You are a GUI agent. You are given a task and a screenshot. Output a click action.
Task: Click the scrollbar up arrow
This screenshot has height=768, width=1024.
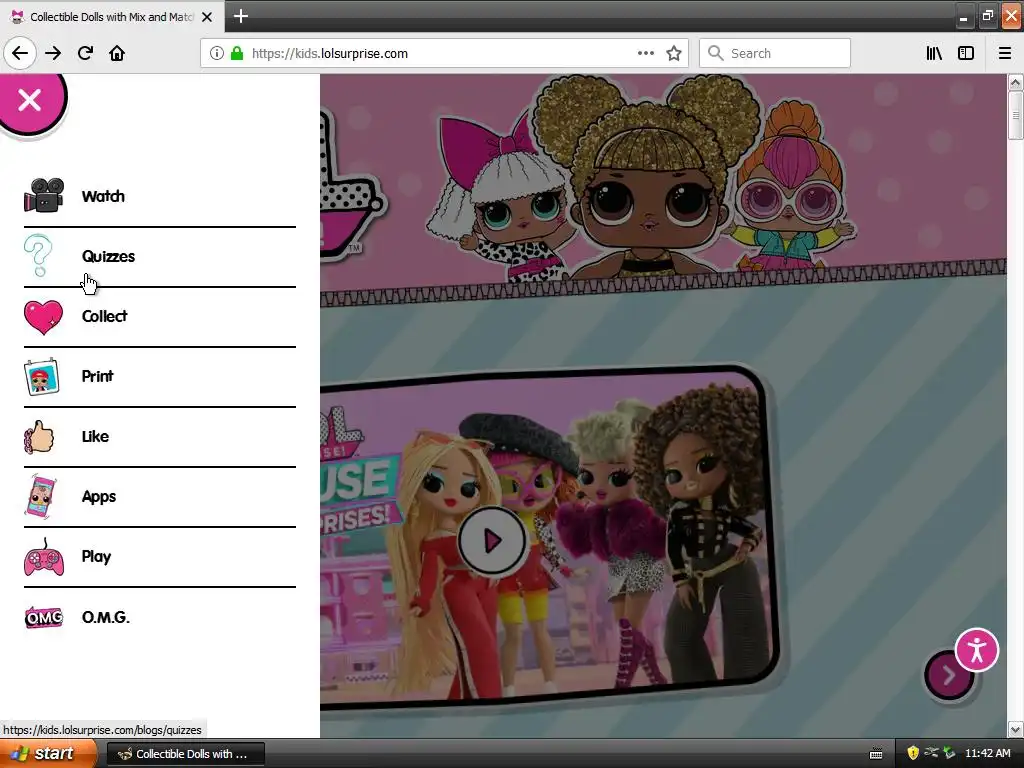coord(1015,82)
